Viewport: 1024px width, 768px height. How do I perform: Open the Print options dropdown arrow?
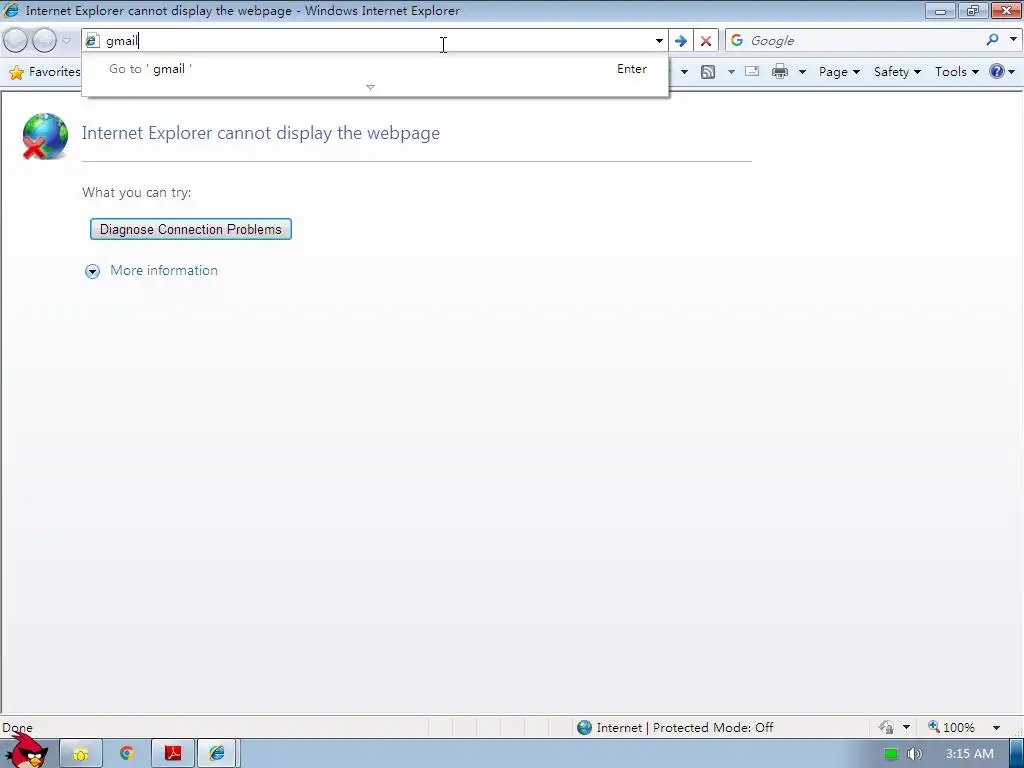point(802,72)
